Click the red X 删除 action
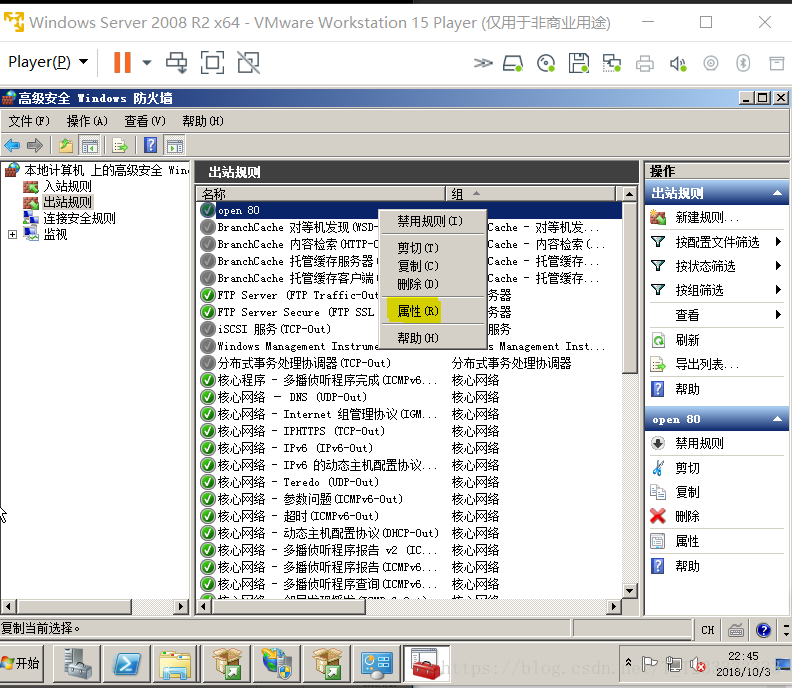Screen dimensions: 792x688 [658, 516]
